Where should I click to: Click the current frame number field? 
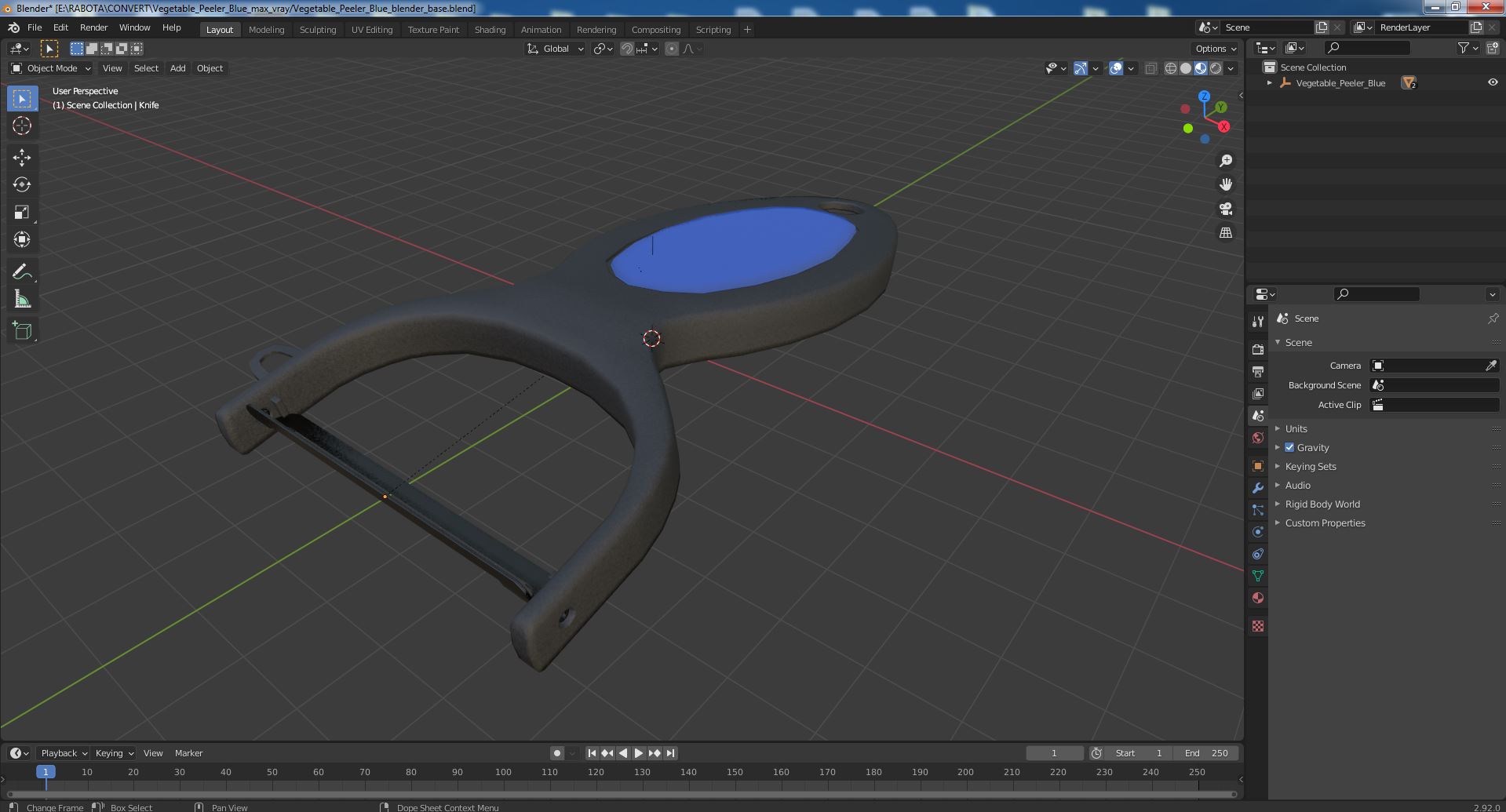(x=1054, y=753)
